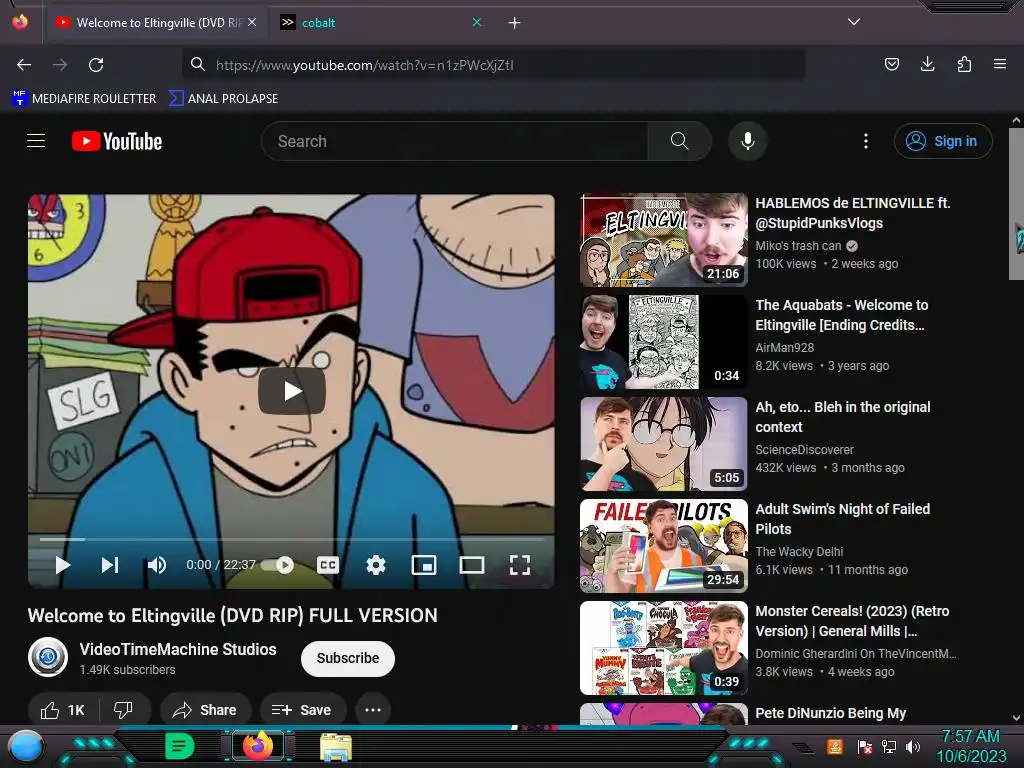The height and width of the screenshot is (768, 1024).
Task: Switch to miniplayer mode
Action: point(424,565)
